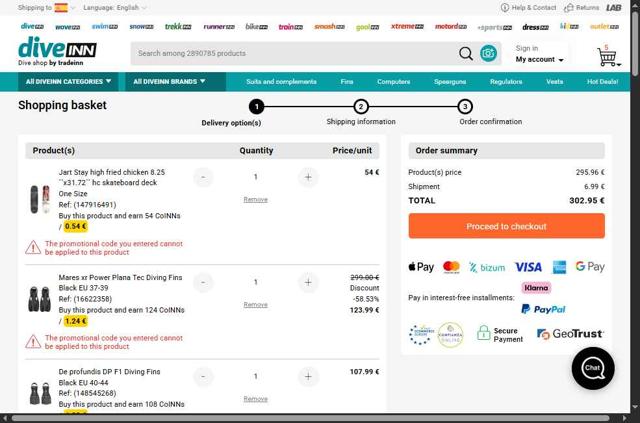
Task: Open the Regulators category
Action: (x=506, y=82)
